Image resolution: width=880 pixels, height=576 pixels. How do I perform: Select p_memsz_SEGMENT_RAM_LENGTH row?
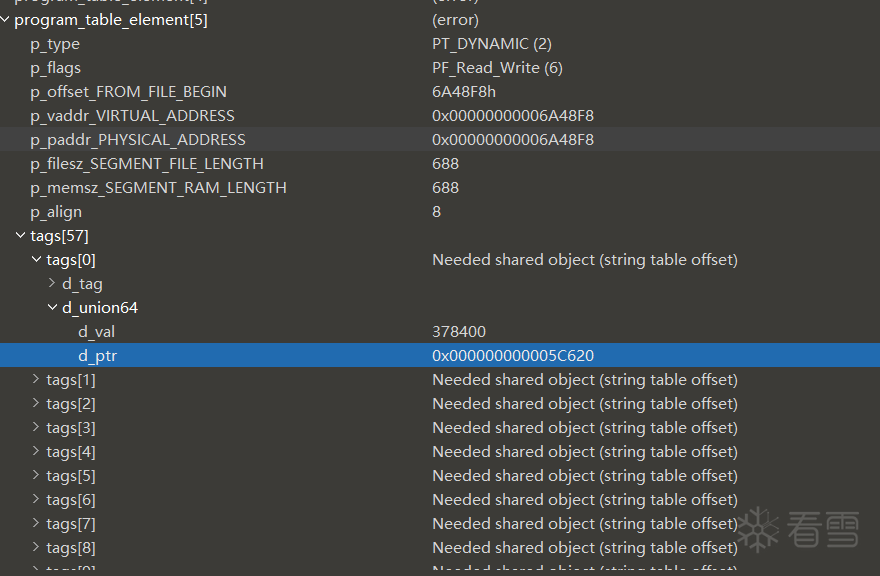point(440,188)
